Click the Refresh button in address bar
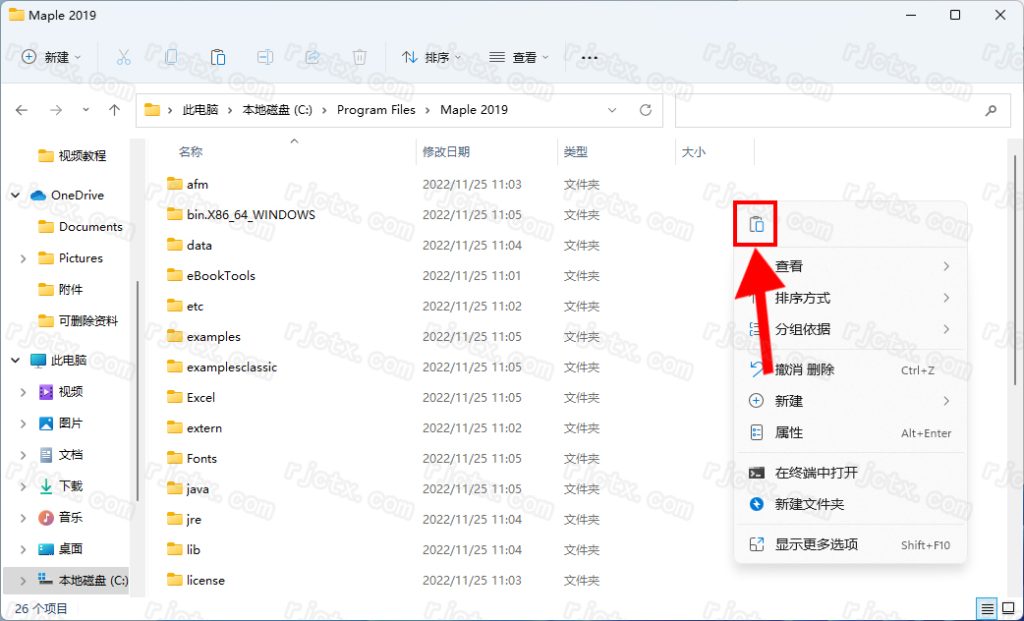The width and height of the screenshot is (1024, 621). point(646,110)
